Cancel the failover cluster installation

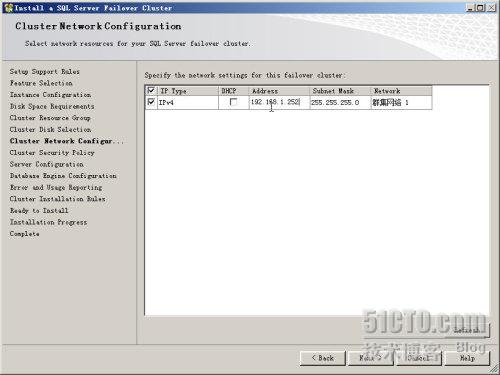(419, 358)
